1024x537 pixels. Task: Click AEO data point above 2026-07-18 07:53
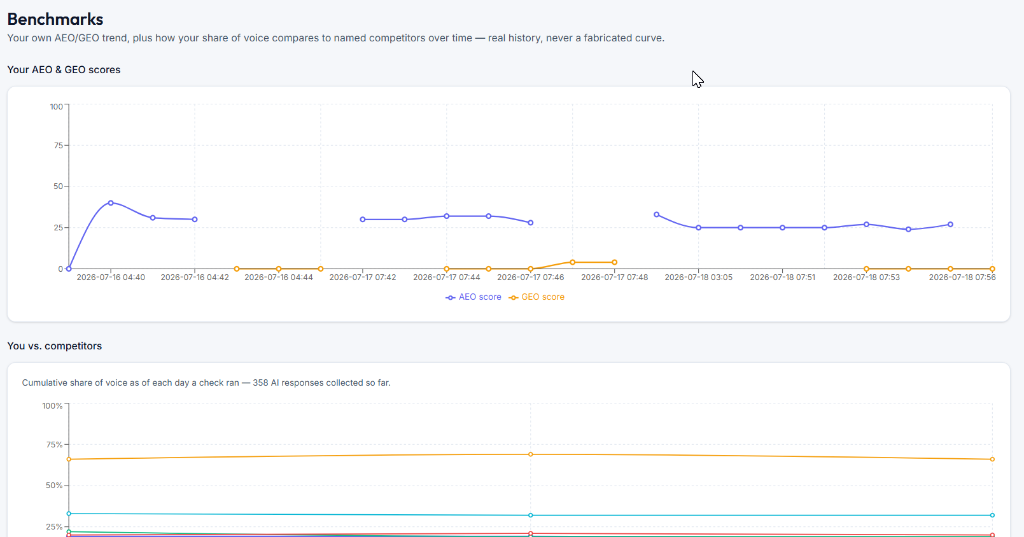867,224
